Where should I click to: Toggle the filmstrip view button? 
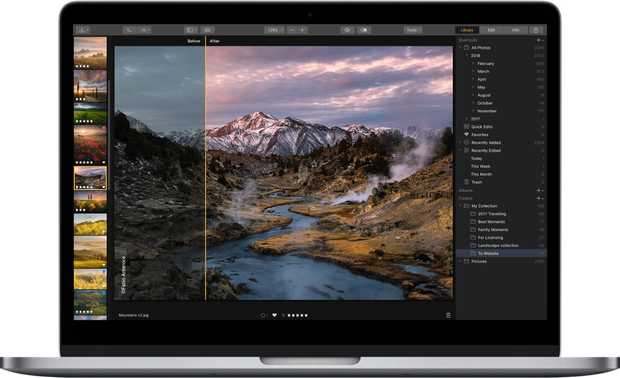pyautogui.click(x=207, y=30)
